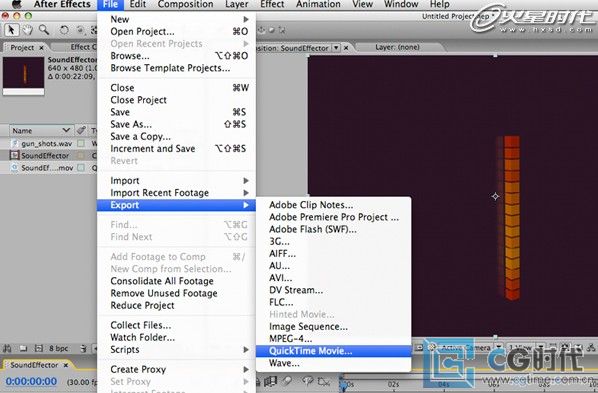Click Open Project in File menu
The width and height of the screenshot is (598, 393).
click(x=177, y=31)
